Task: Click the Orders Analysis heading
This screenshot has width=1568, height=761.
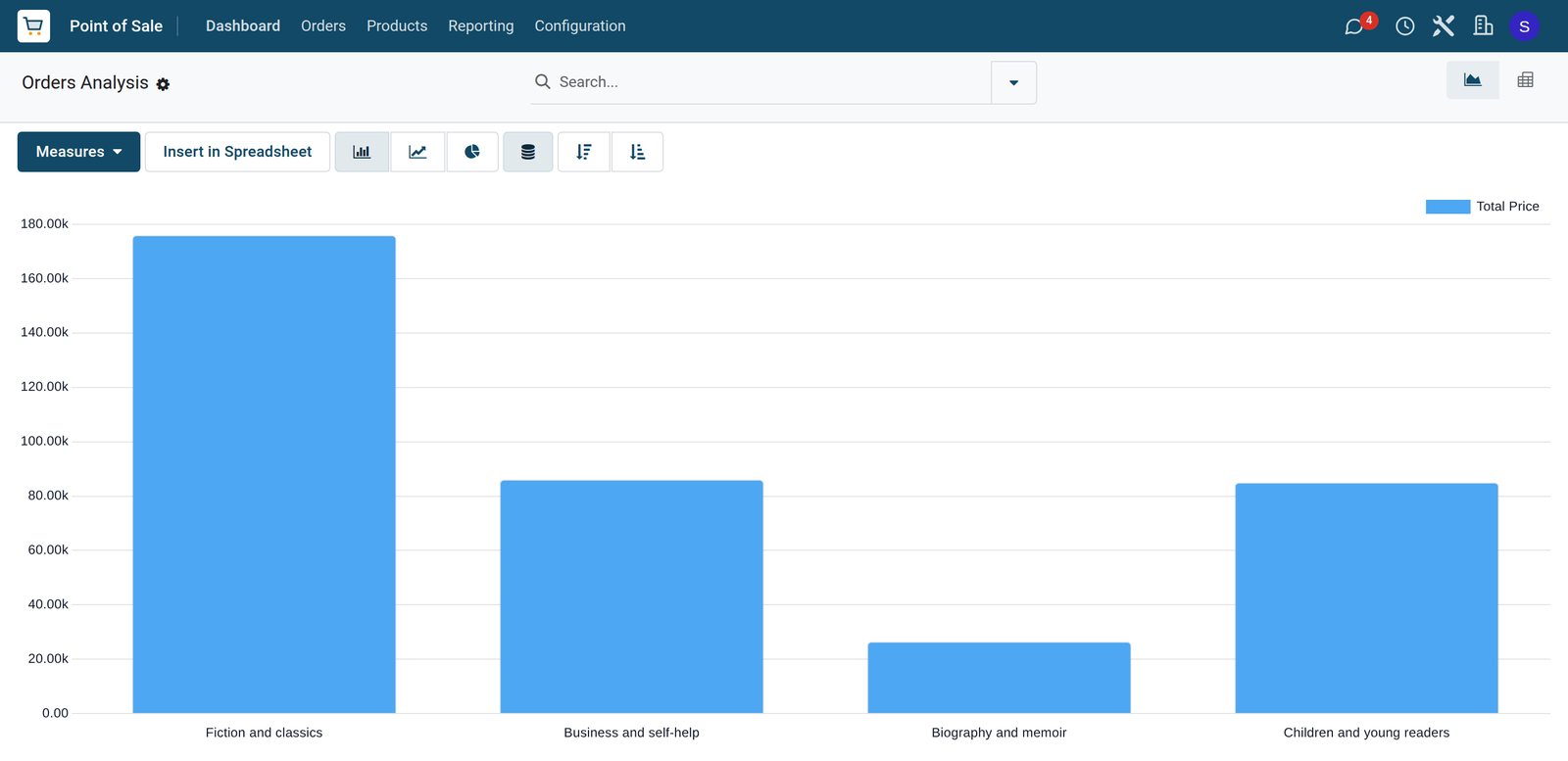Action: tap(85, 82)
